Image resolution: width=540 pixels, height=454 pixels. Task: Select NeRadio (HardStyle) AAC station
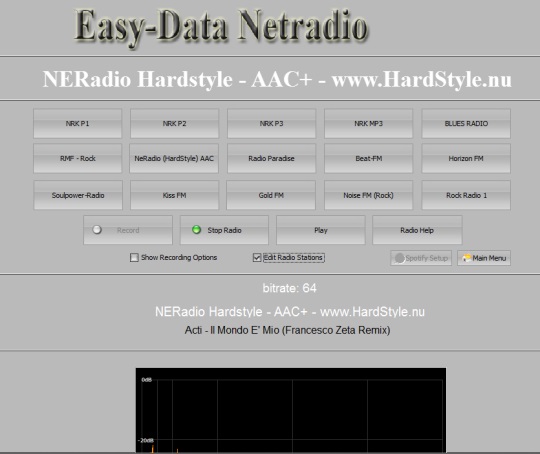(x=174, y=158)
